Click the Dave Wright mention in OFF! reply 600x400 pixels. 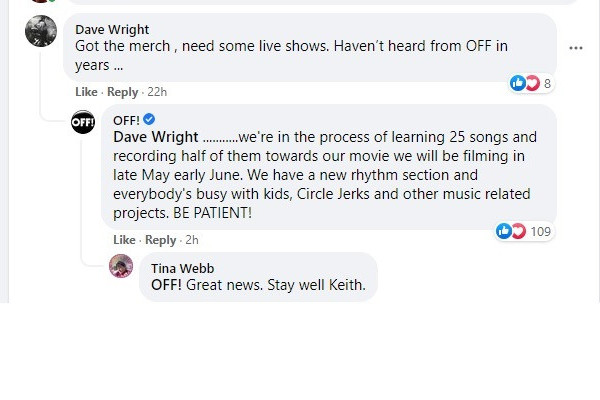157,137
